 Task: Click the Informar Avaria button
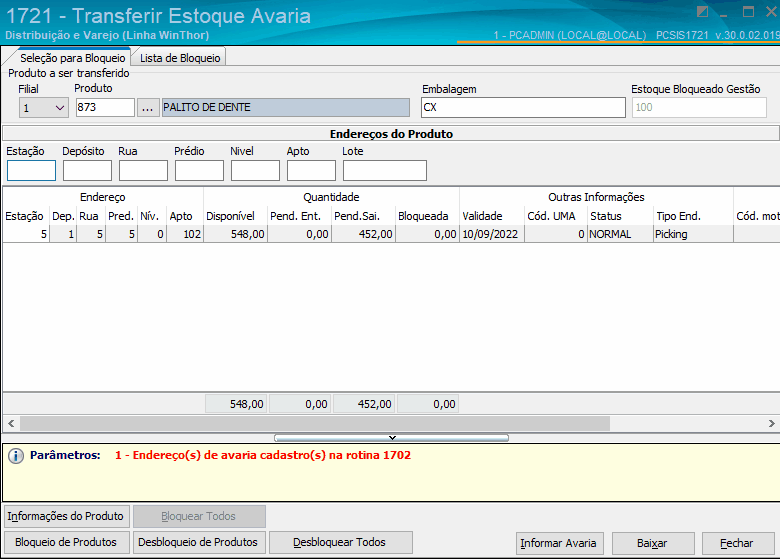click(x=560, y=543)
